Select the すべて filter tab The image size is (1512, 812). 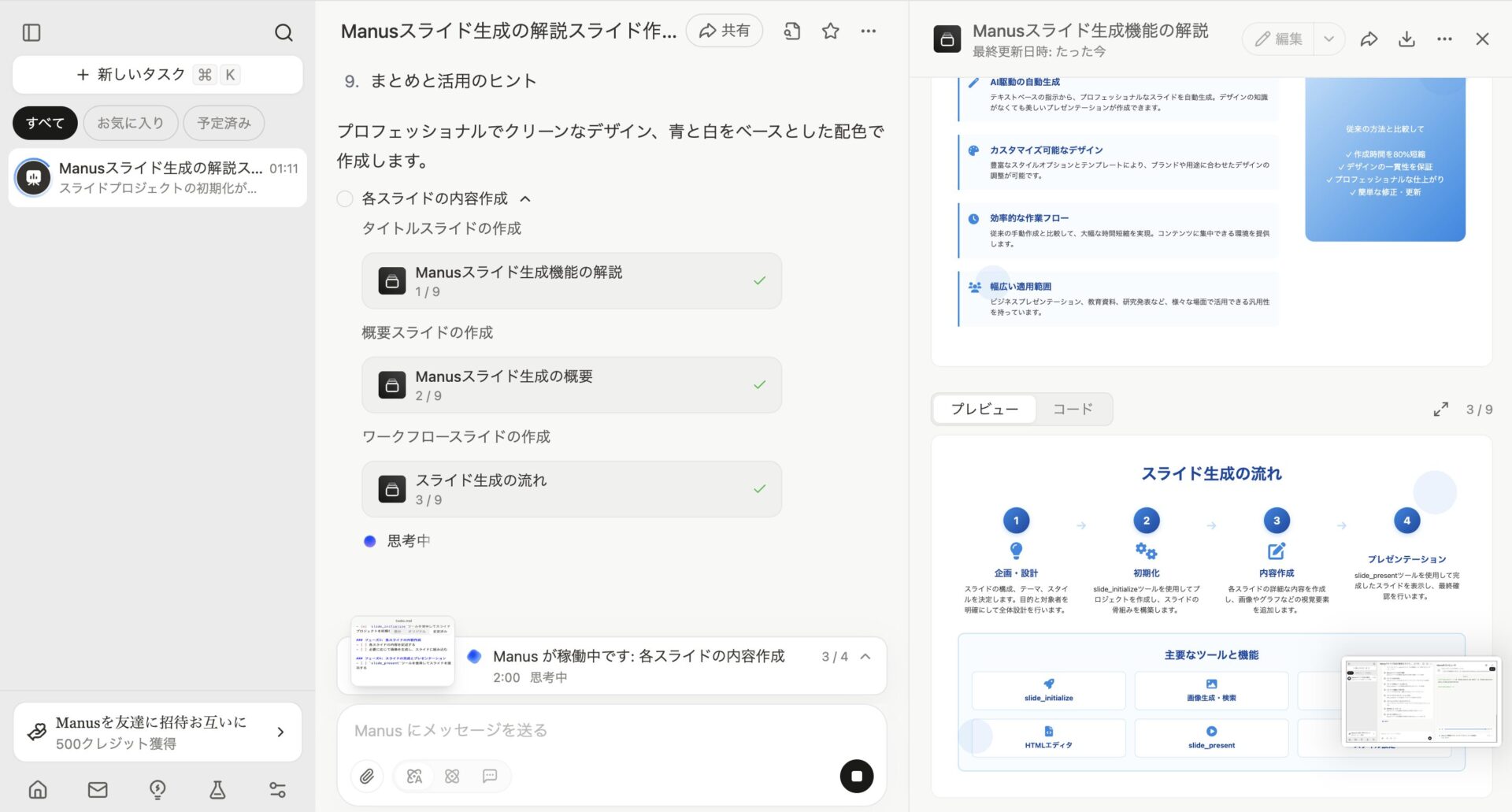point(45,123)
